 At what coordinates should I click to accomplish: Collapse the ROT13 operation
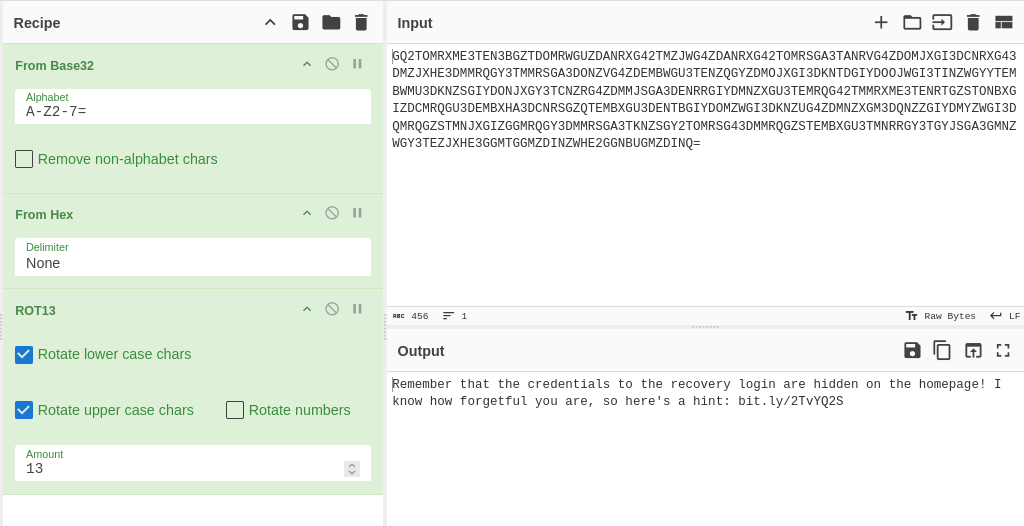tap(307, 309)
